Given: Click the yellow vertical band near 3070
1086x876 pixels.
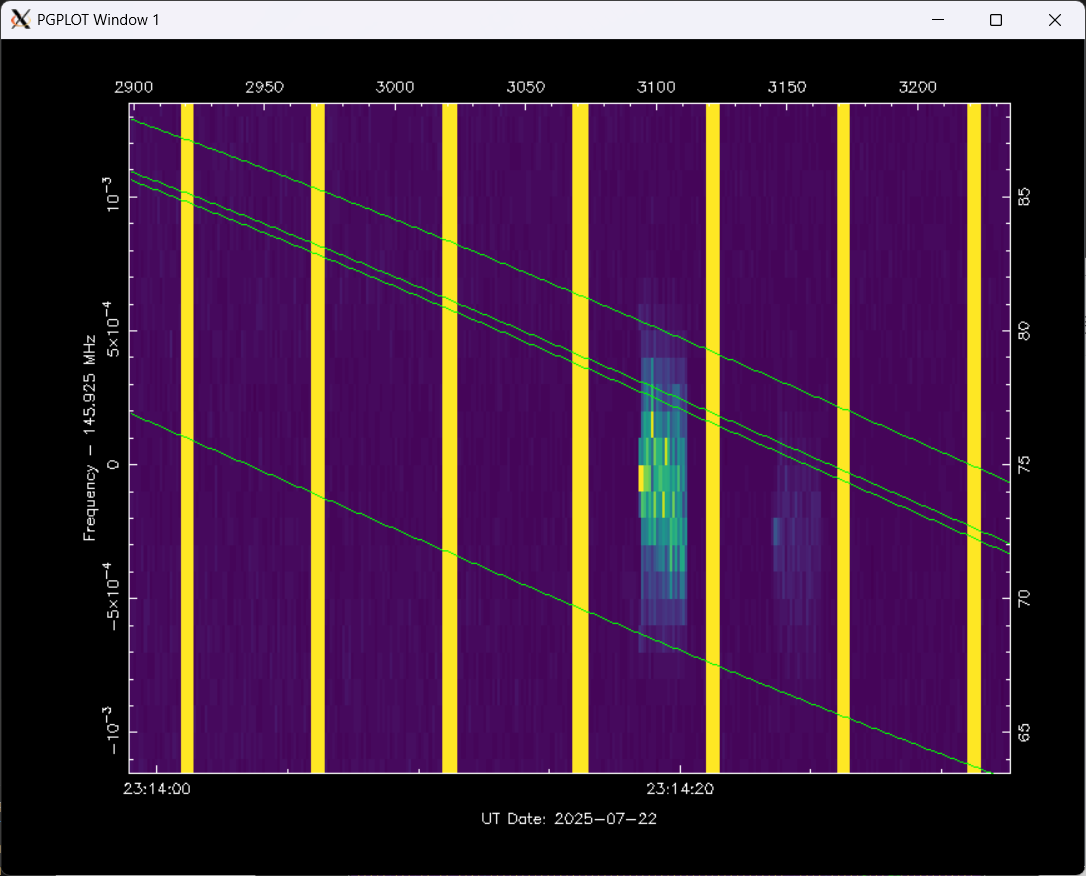Looking at the screenshot, I should coord(580,438).
